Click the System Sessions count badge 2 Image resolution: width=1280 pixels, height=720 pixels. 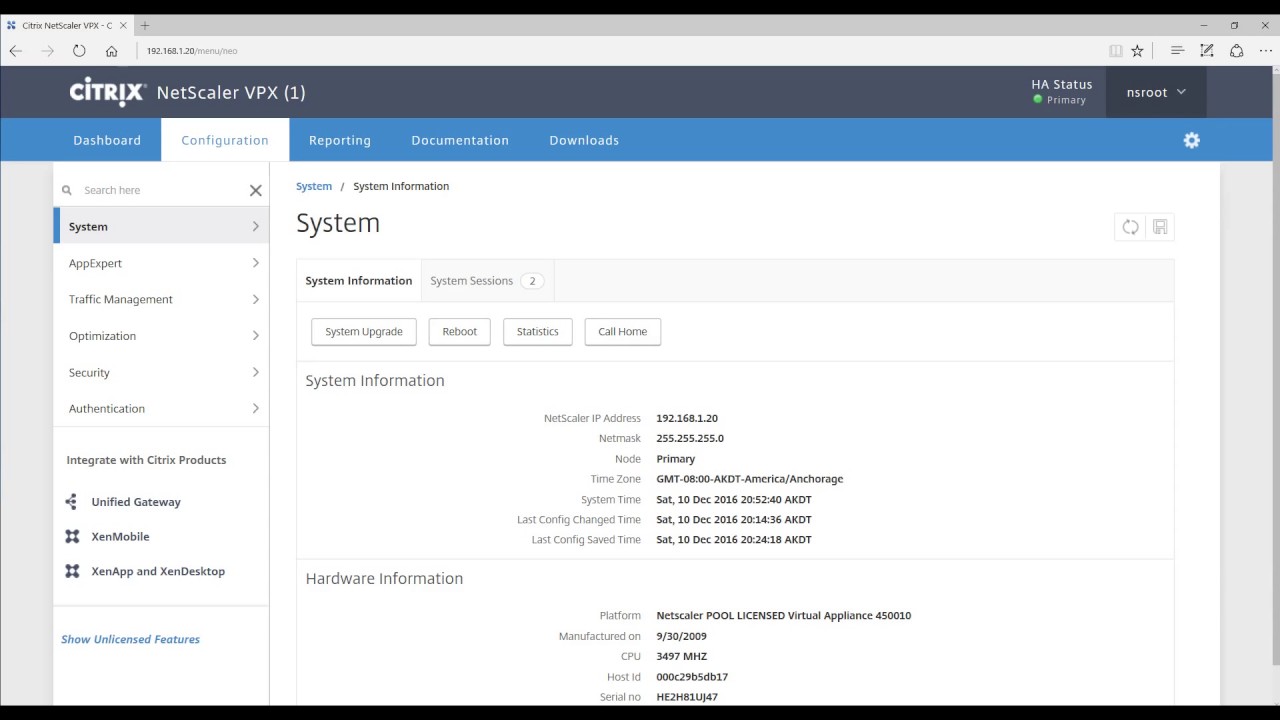point(532,281)
